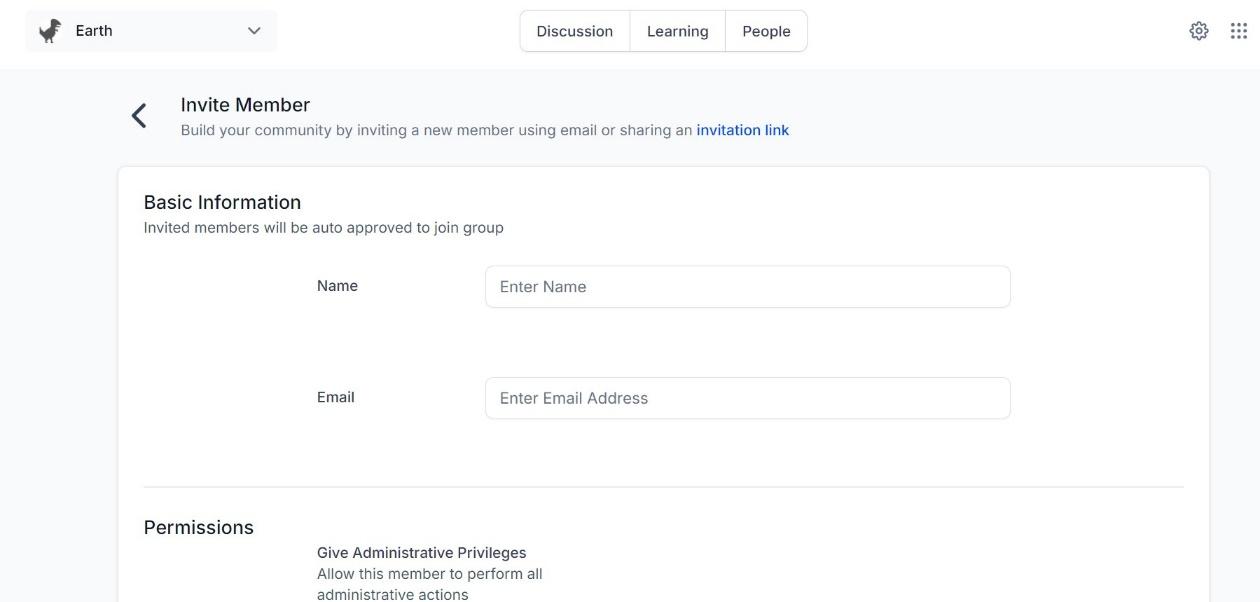1260x602 pixels.
Task: Switch to the Discussion tab
Action: click(574, 31)
